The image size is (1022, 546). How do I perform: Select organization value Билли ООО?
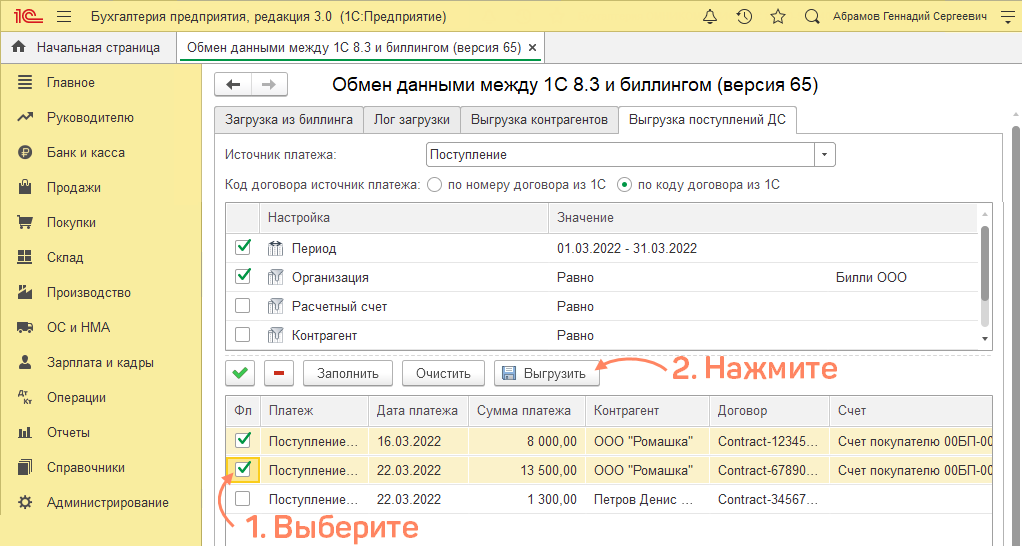[x=871, y=278]
